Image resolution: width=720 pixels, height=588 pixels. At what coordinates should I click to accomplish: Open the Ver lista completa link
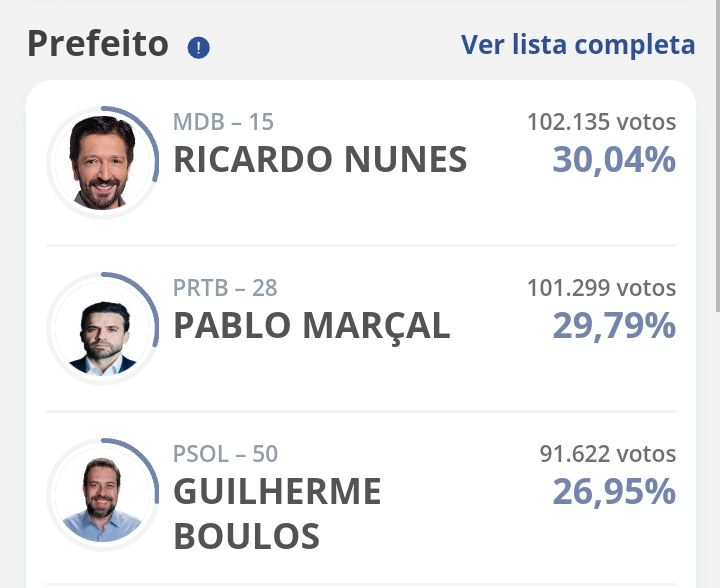(x=578, y=45)
